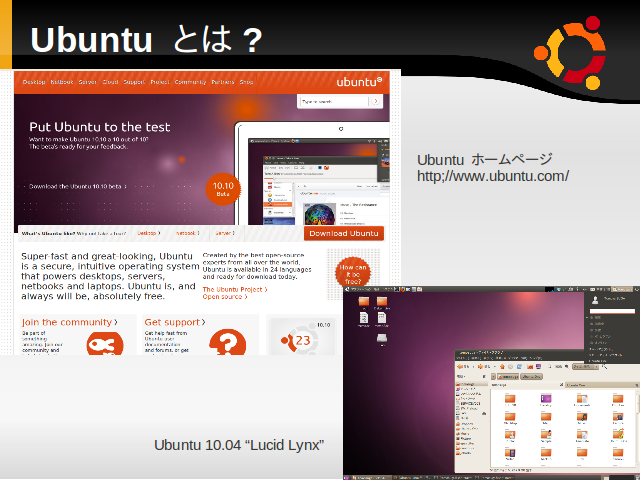Click the laptop screenshot in the website banner
Screen dimensions: 640x480
coord(313,173)
